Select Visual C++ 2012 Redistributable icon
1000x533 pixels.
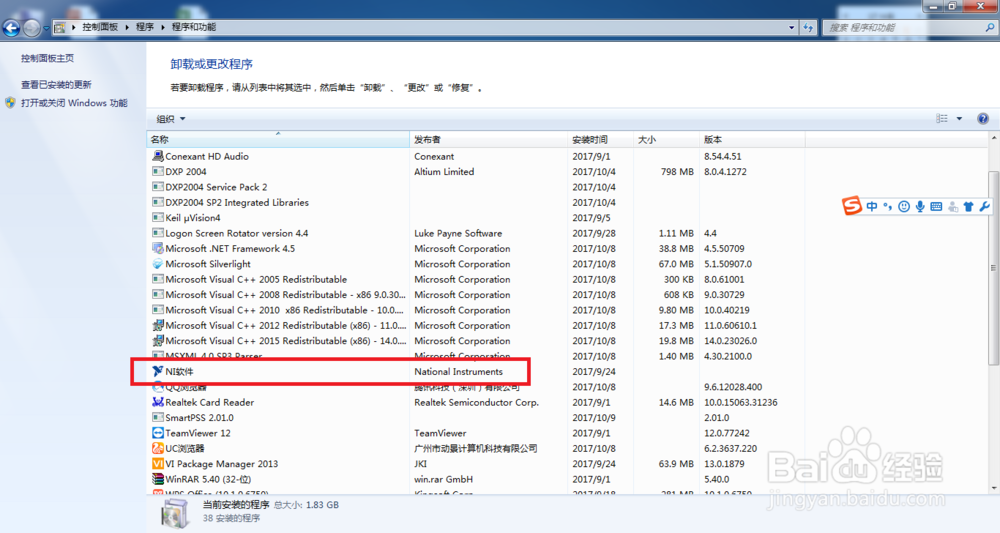tap(158, 325)
